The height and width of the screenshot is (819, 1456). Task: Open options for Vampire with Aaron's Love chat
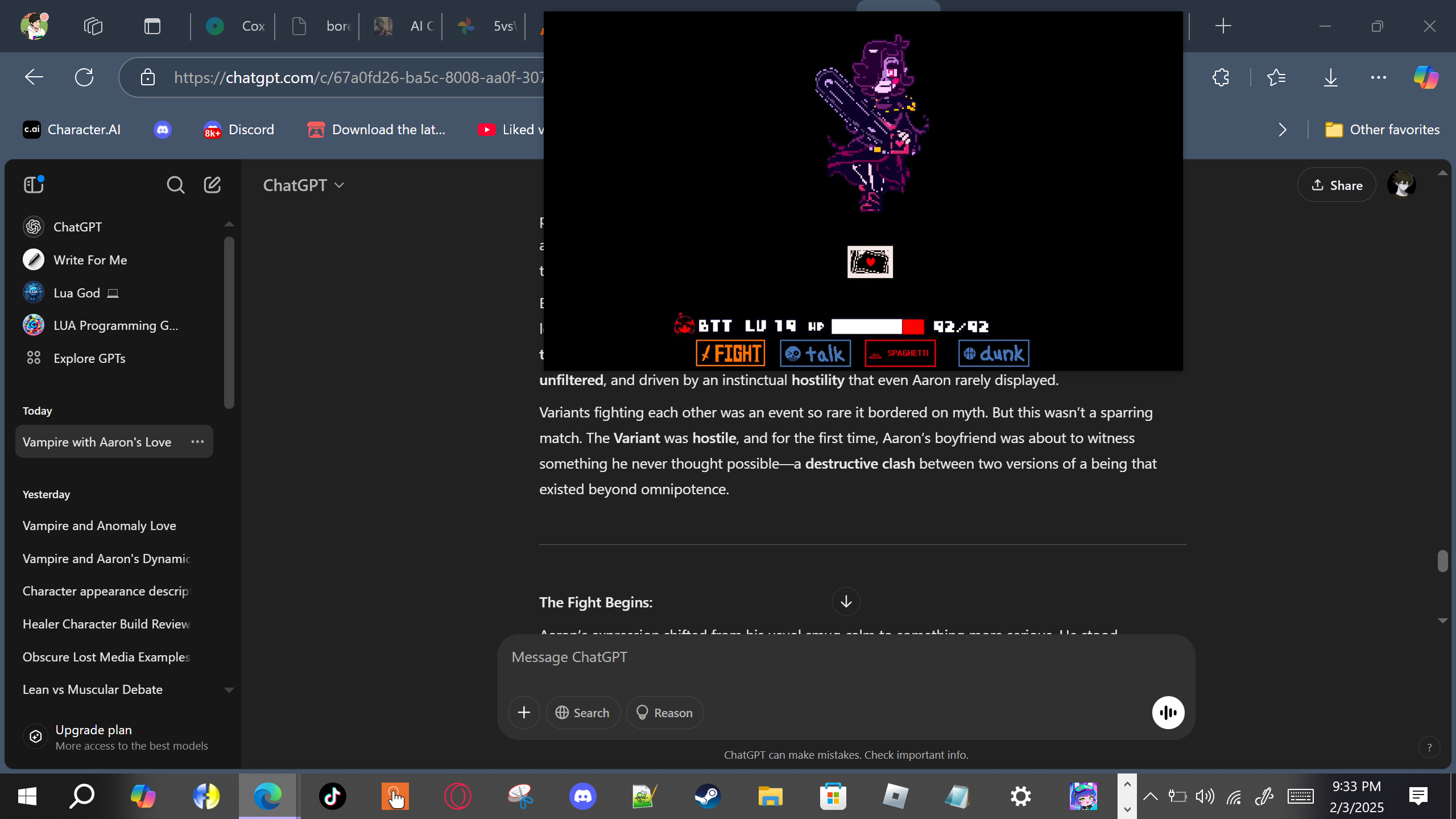point(197,442)
